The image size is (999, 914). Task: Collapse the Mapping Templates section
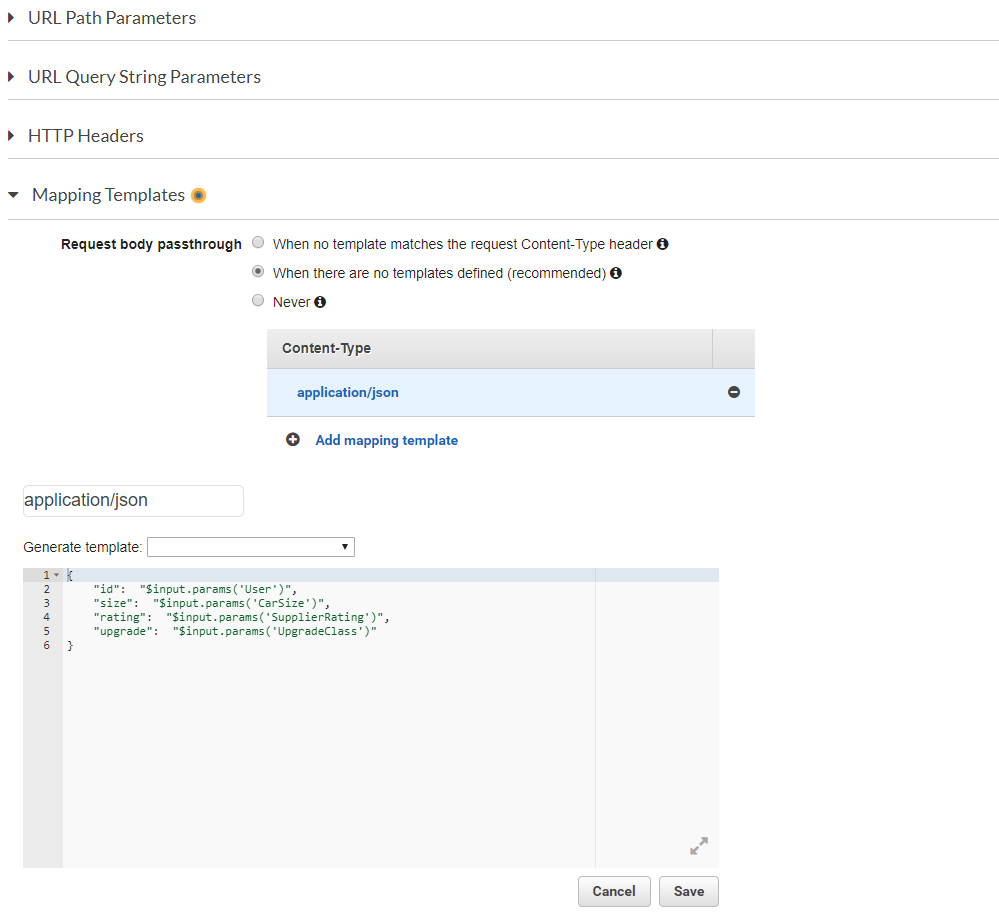(13, 195)
